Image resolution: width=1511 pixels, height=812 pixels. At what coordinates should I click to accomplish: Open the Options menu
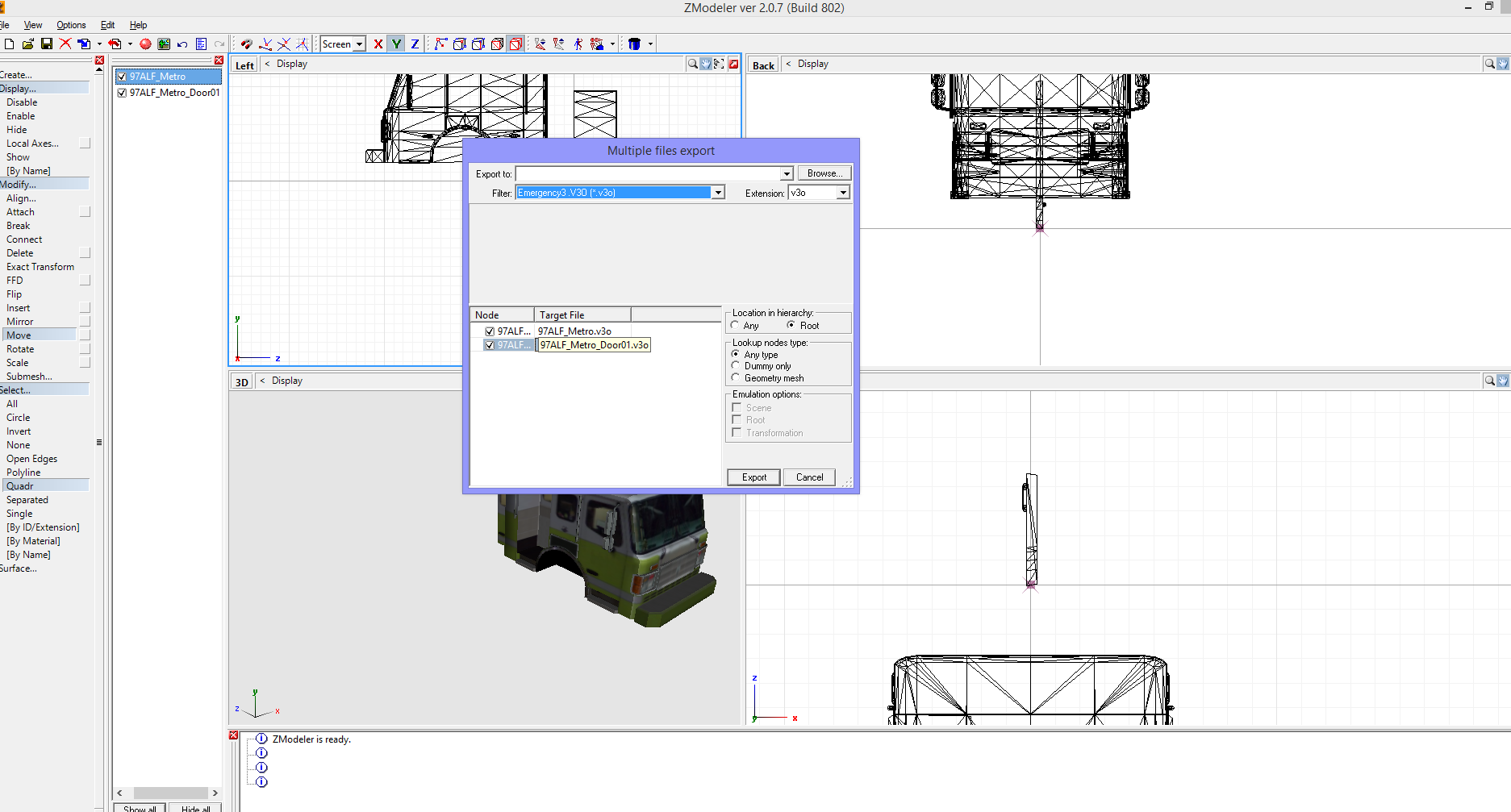click(71, 24)
